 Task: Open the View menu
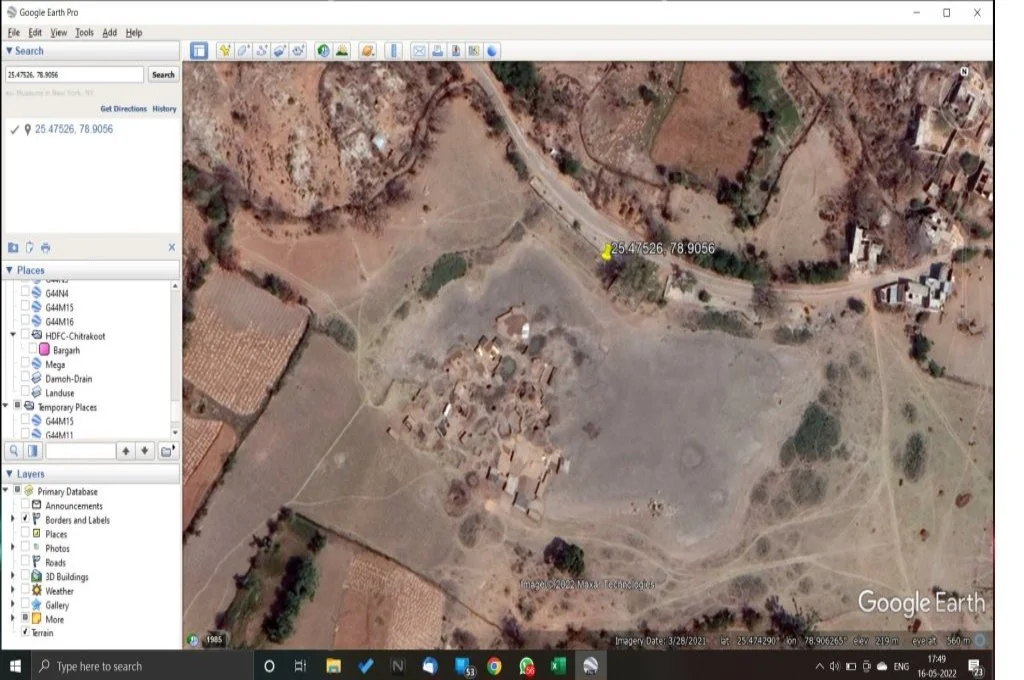(58, 31)
